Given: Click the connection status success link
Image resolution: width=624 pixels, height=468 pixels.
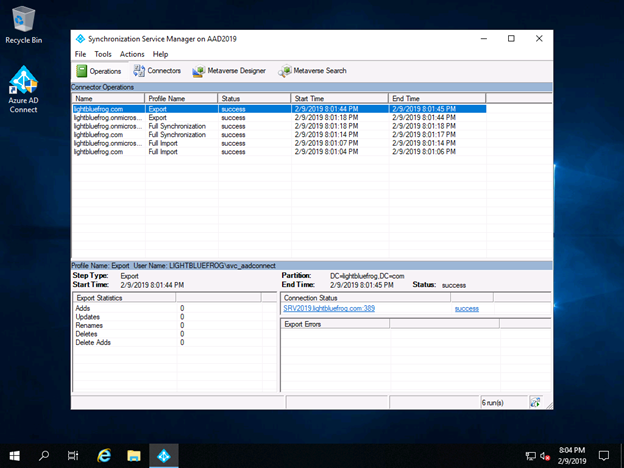Looking at the screenshot, I should point(466,309).
